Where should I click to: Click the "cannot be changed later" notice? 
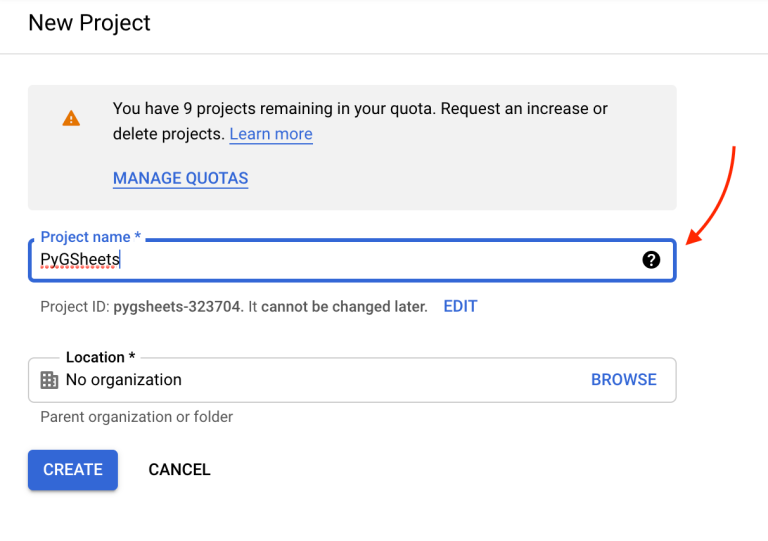pos(344,306)
